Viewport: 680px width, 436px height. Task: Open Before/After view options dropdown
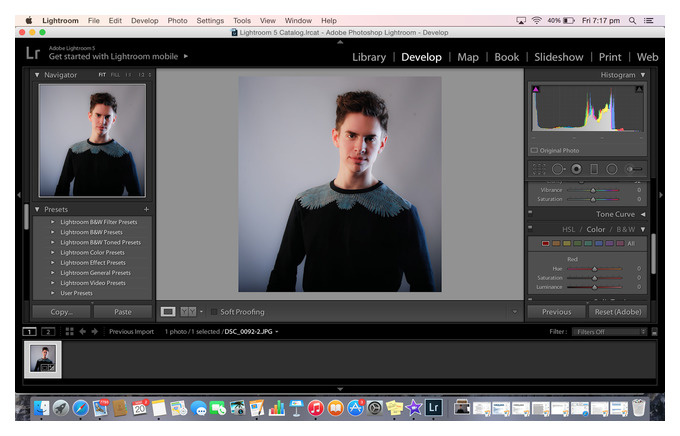point(201,311)
